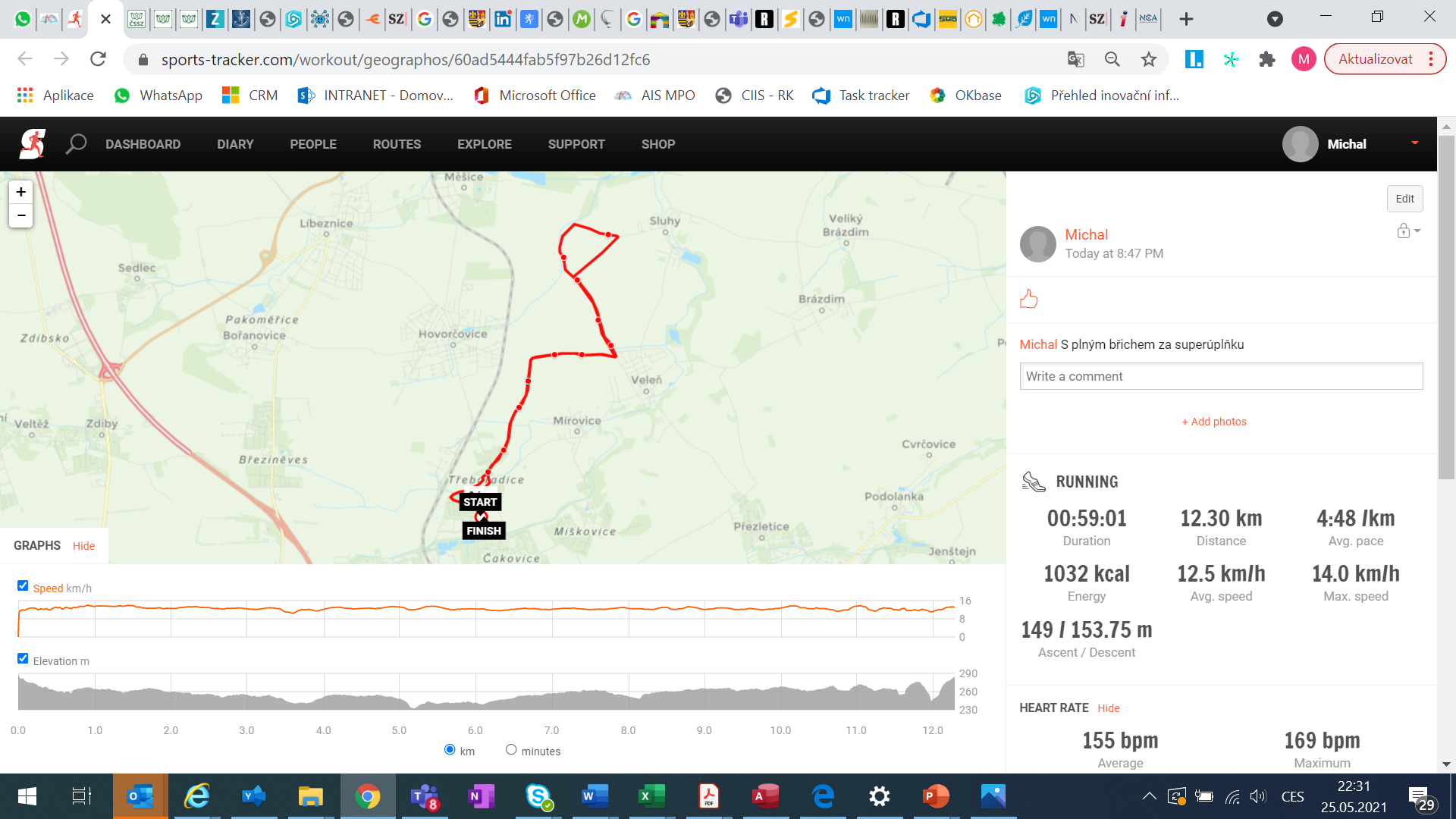Zoom out the map with minus button
Image resolution: width=1456 pixels, height=819 pixels.
click(21, 215)
